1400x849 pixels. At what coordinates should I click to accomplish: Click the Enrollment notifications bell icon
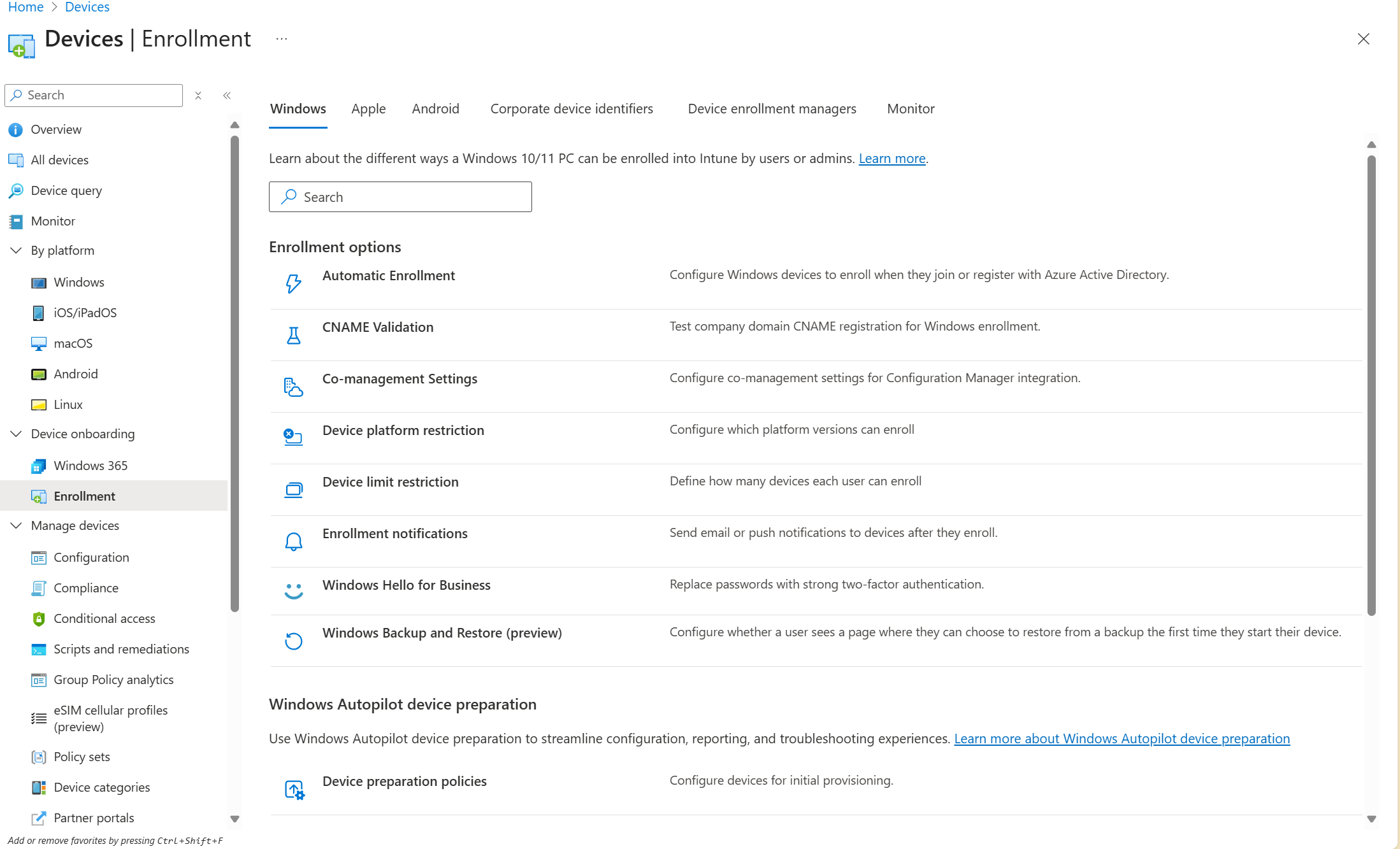pos(293,541)
